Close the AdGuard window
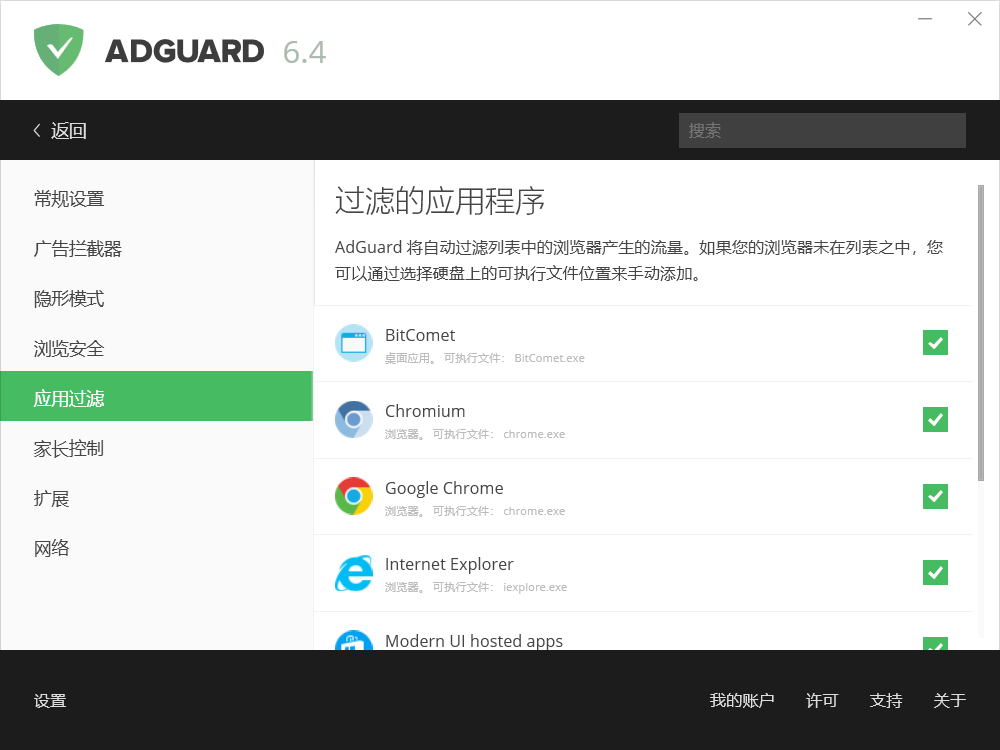Image resolution: width=1000 pixels, height=750 pixels. pos(974,19)
